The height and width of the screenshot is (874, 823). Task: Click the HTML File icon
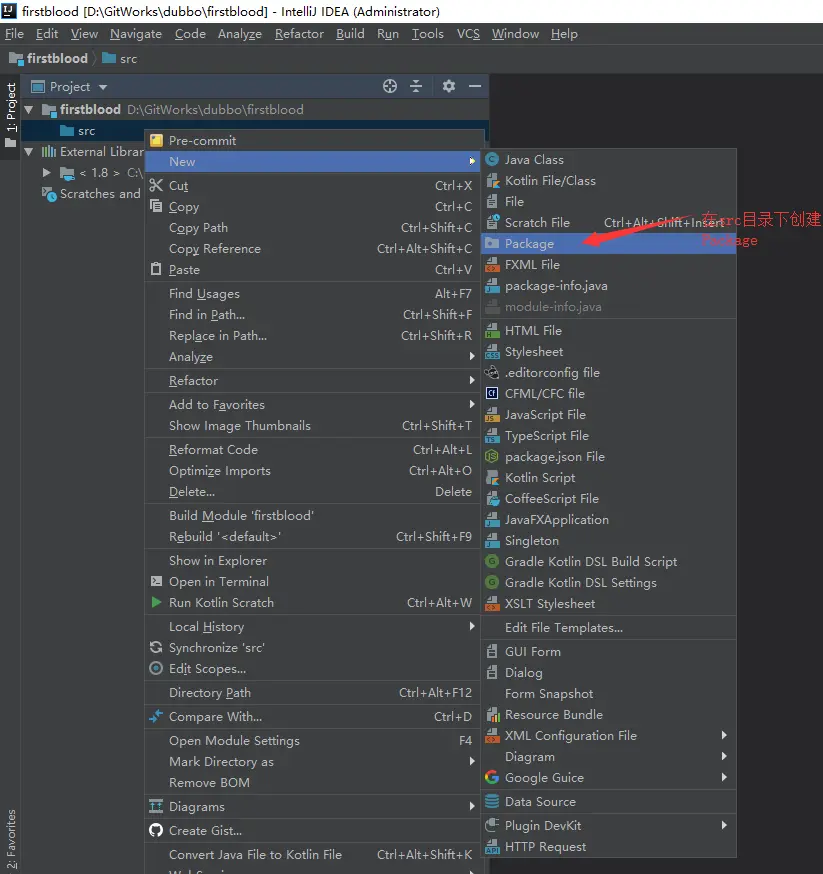492,331
